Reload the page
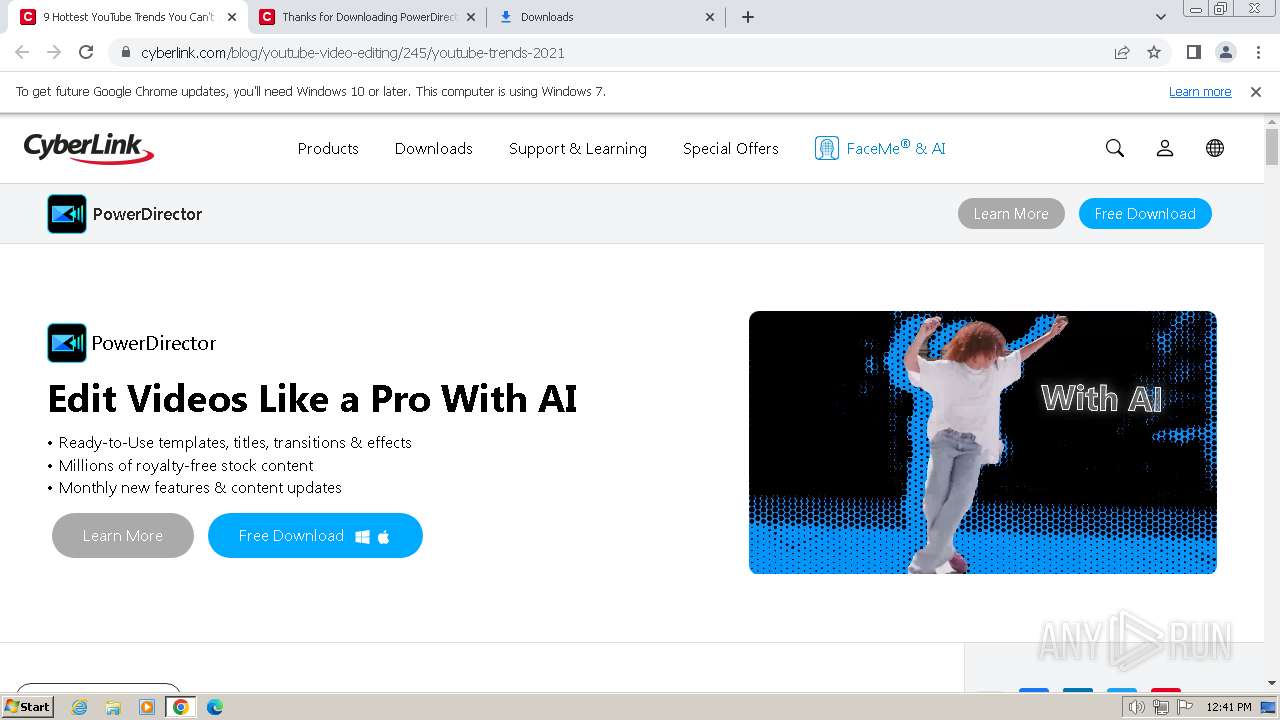 pos(86,53)
